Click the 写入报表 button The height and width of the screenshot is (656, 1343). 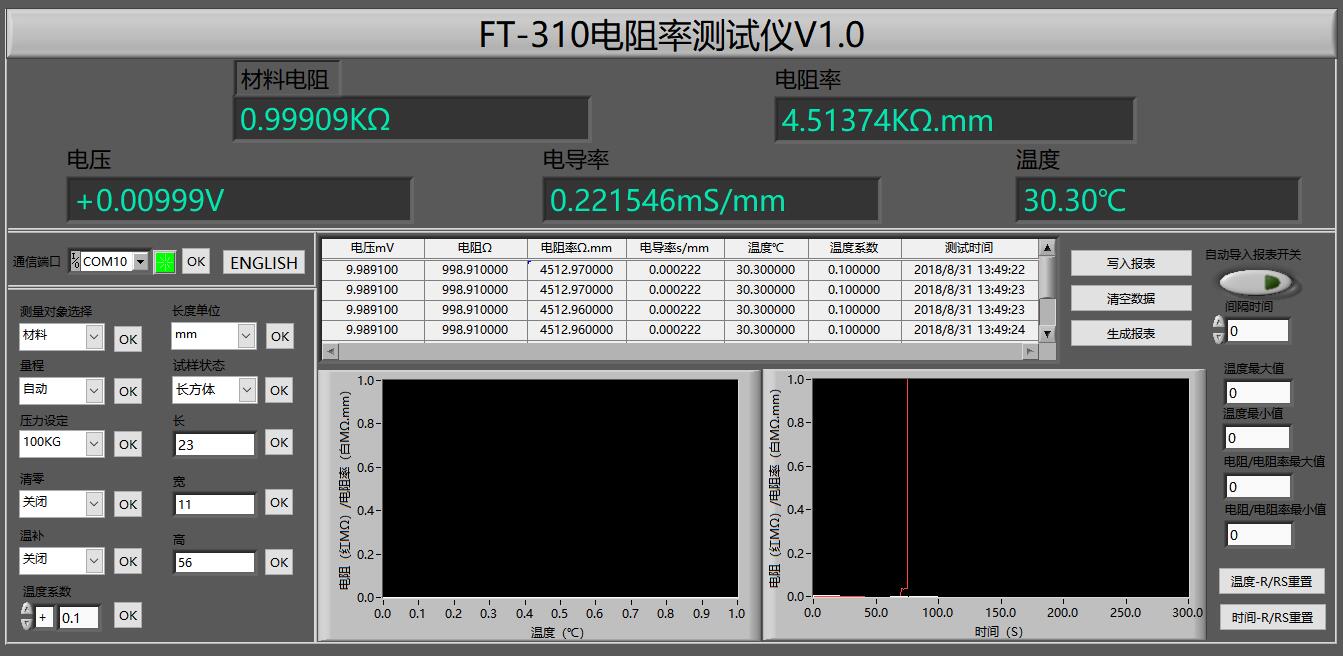1130,263
